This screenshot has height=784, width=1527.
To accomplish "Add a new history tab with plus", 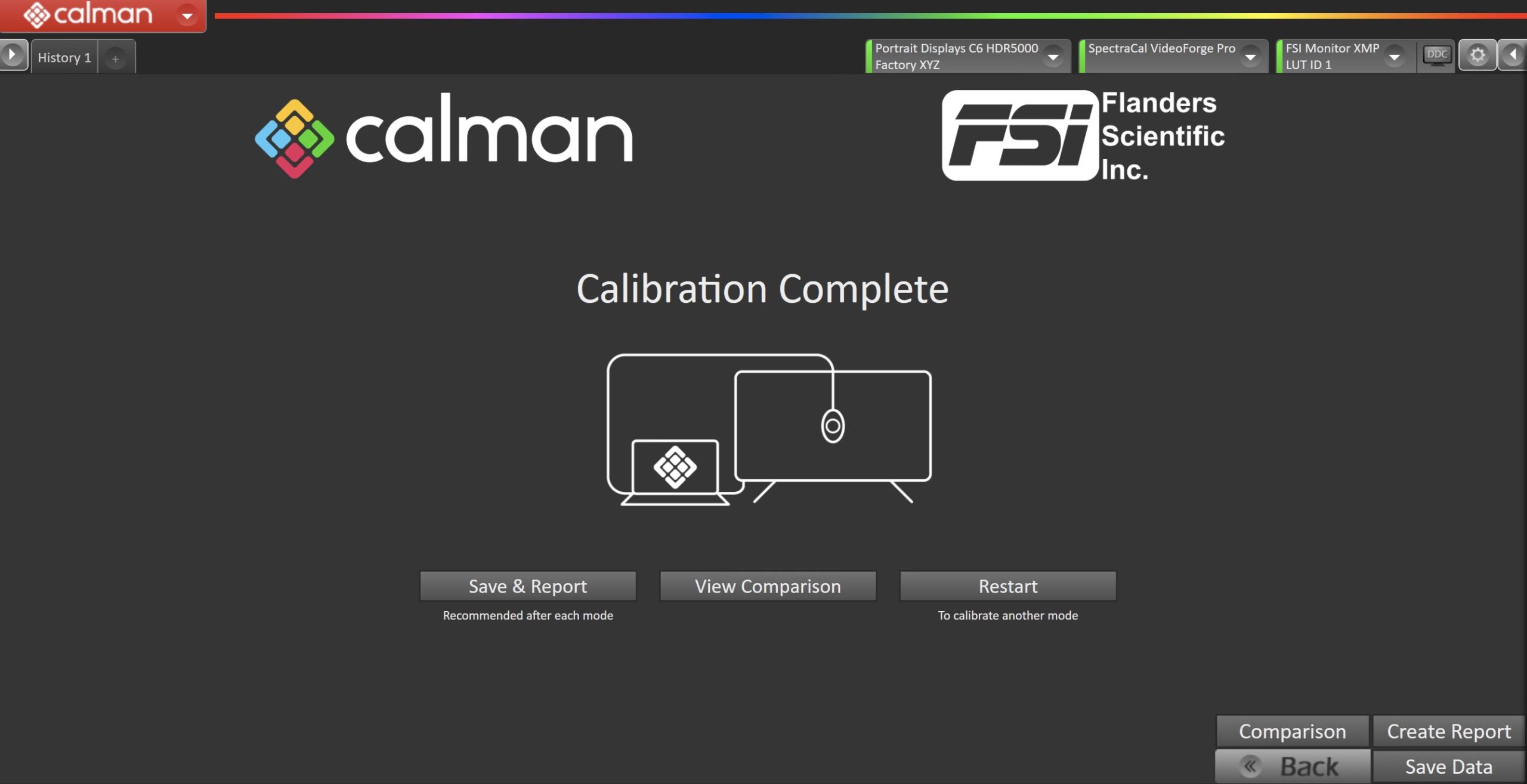I will (116, 58).
